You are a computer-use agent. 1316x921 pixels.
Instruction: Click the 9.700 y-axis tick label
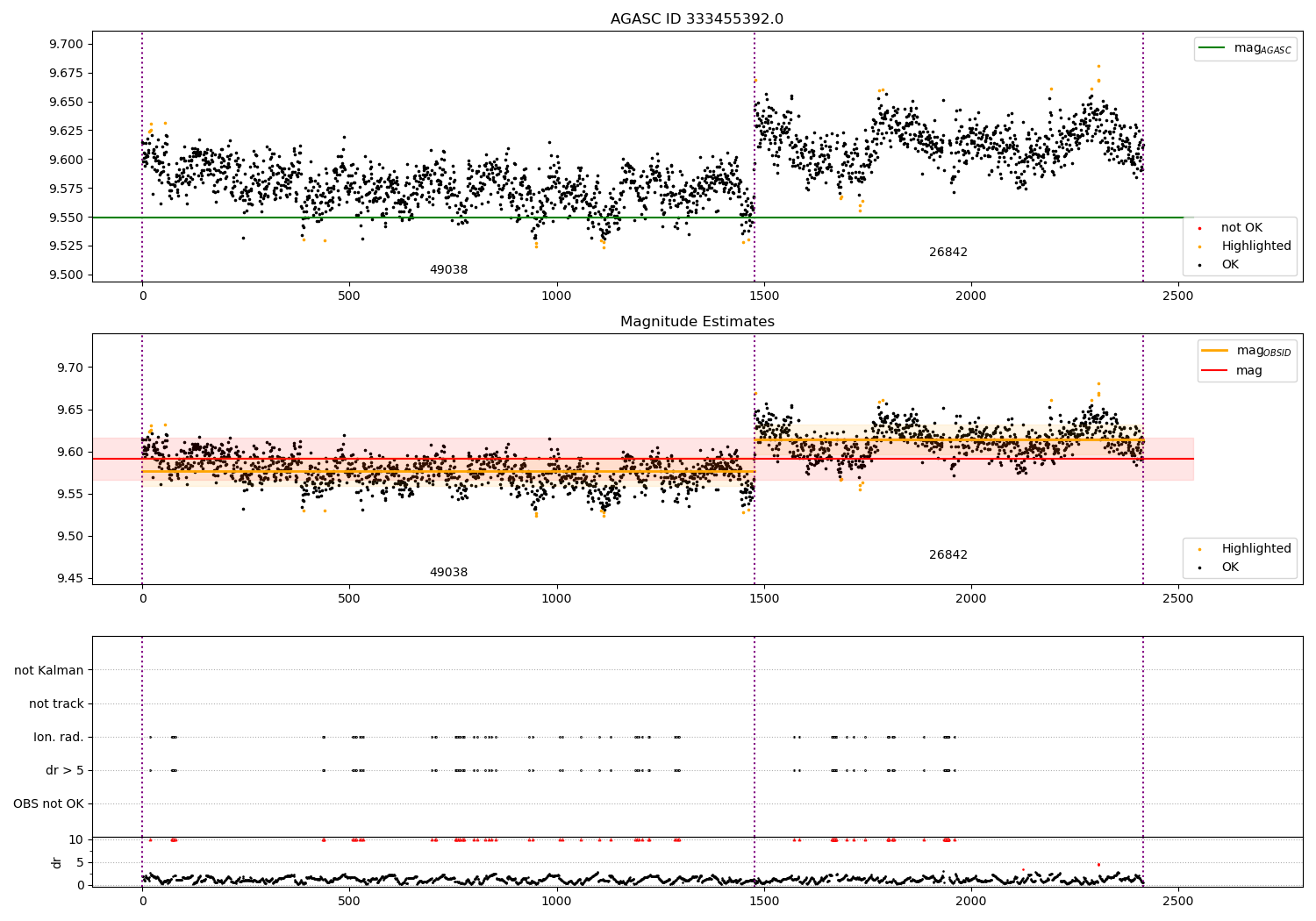pyautogui.click(x=65, y=44)
